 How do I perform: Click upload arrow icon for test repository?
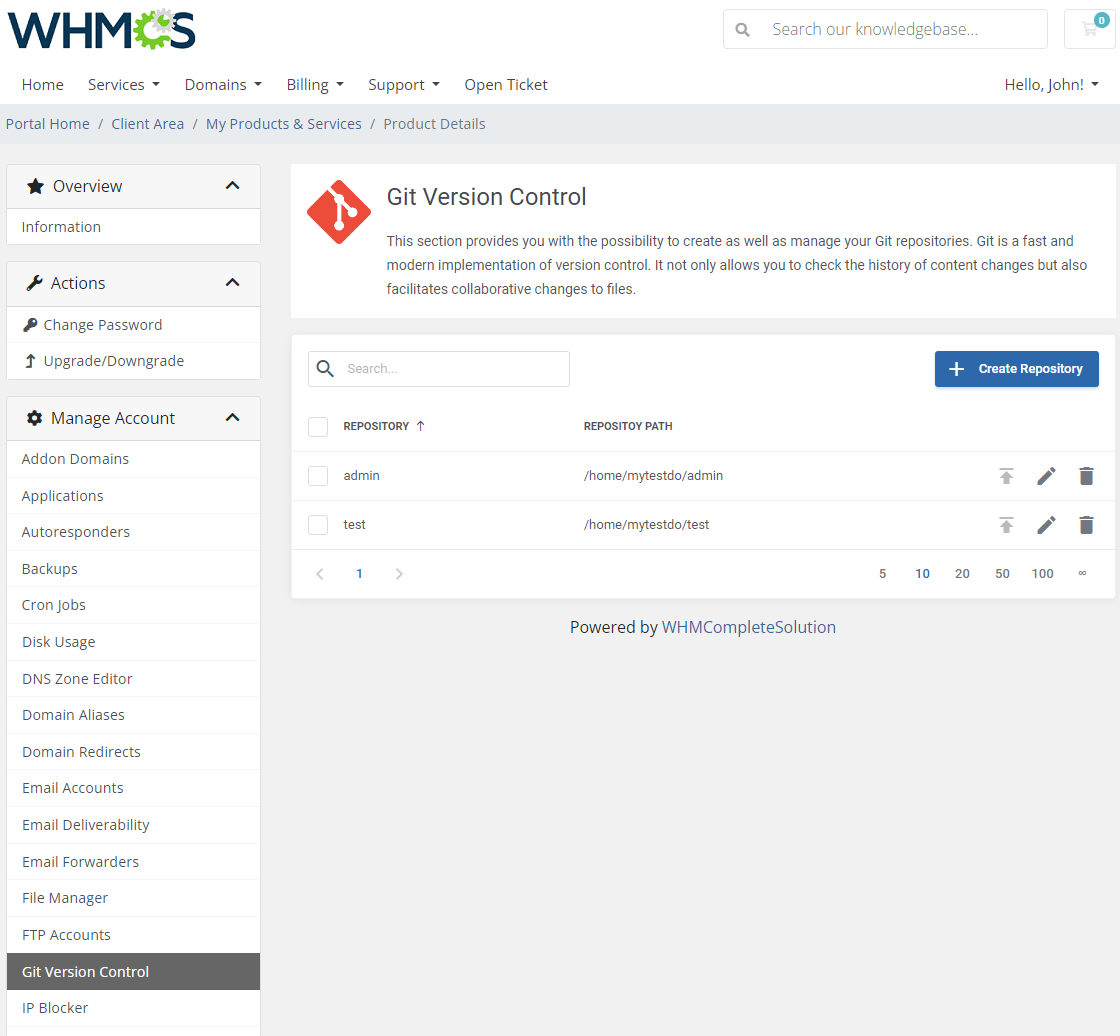pos(1006,525)
